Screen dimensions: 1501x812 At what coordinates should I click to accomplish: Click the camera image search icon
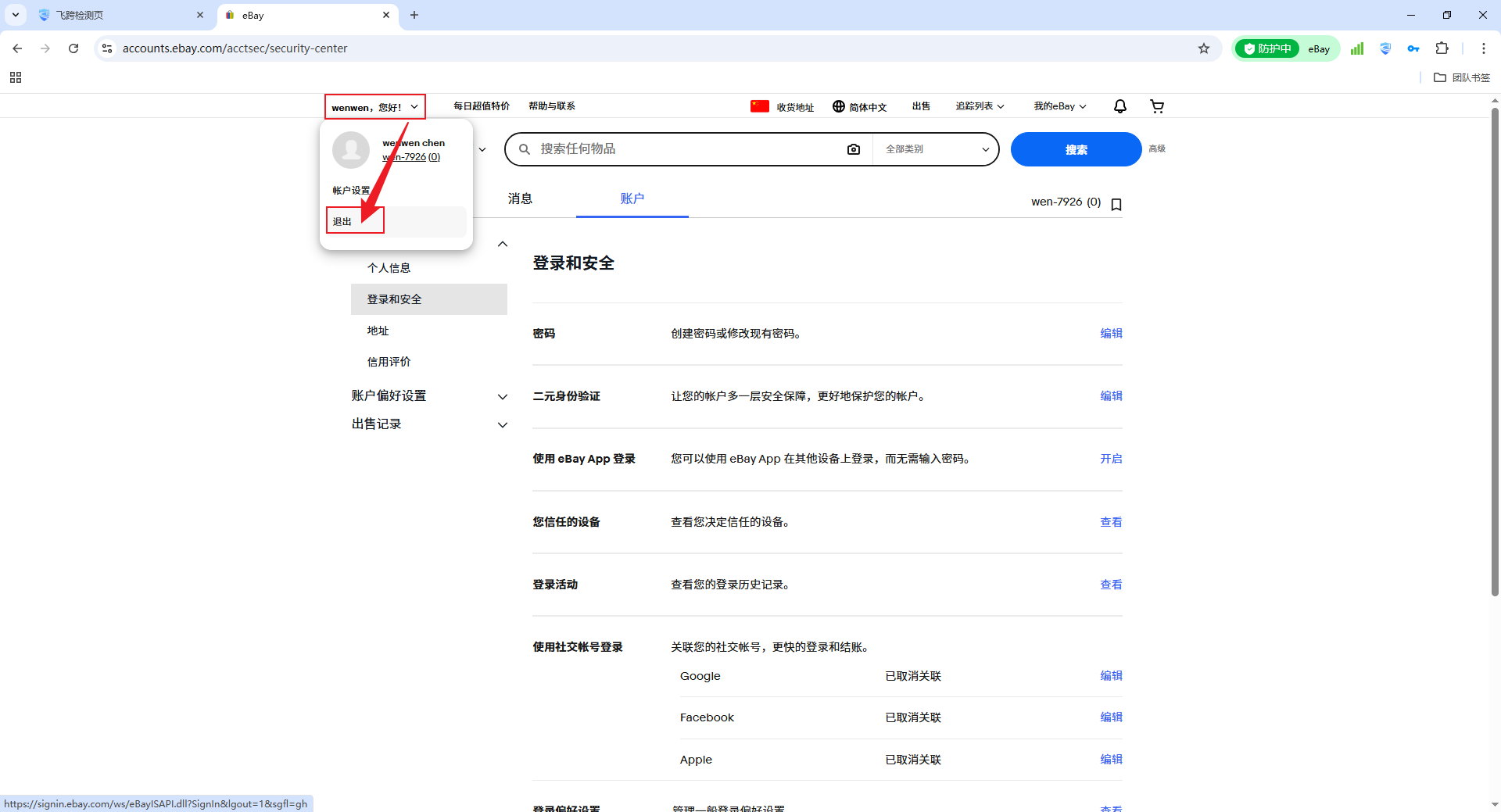pos(854,149)
